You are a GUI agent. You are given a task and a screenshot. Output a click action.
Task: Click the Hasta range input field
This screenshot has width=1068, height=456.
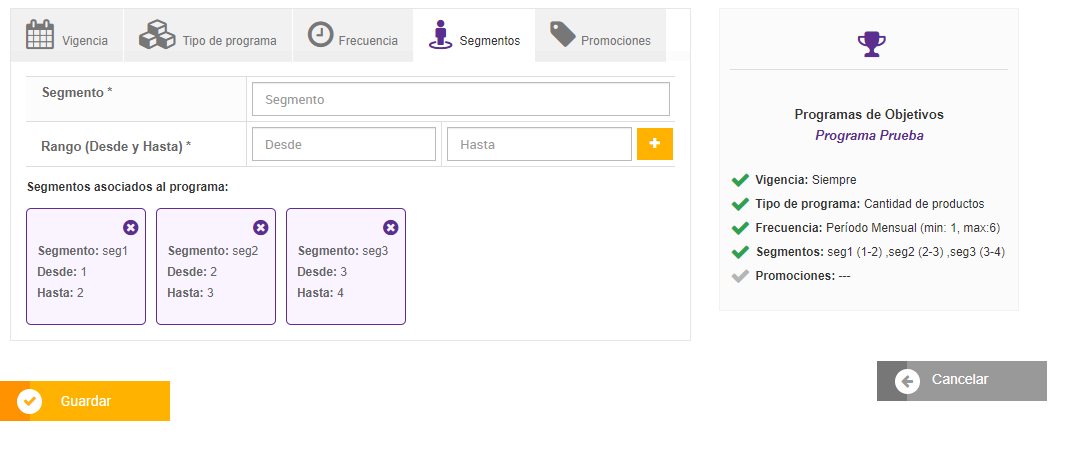click(539, 144)
